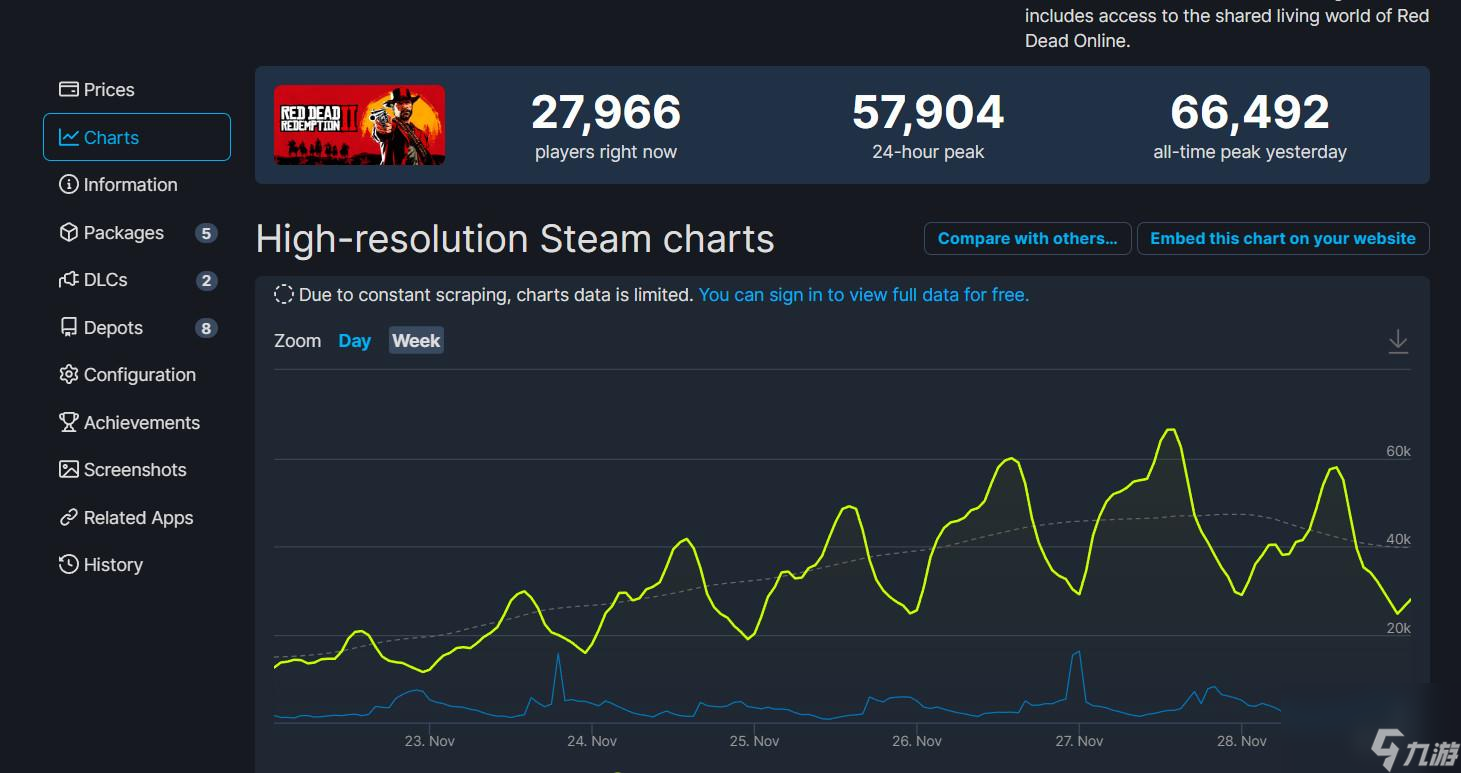The width and height of the screenshot is (1461, 773).
Task: Click the 27,966 players right now figure
Action: point(606,112)
